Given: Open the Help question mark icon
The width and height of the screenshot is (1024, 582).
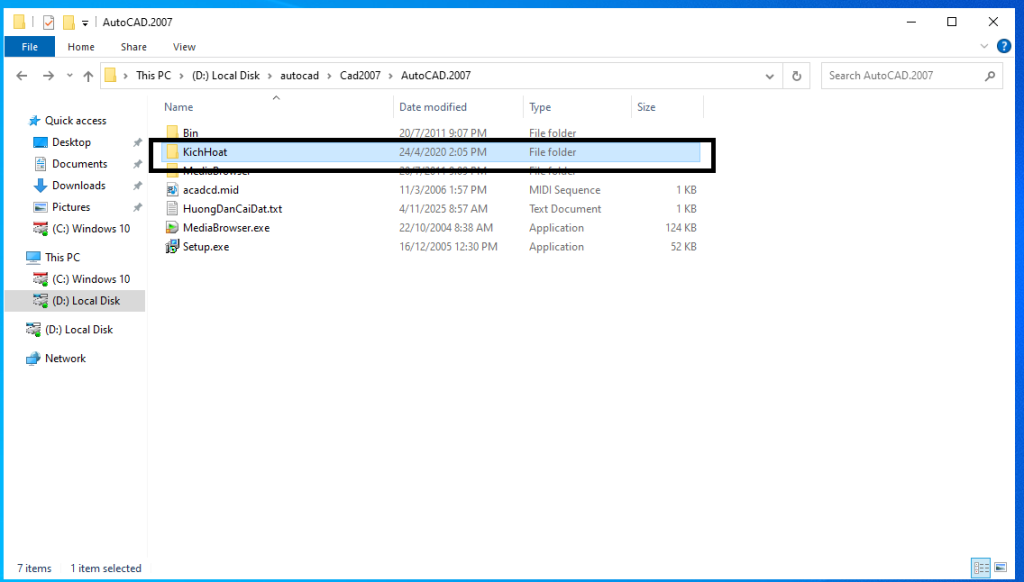Looking at the screenshot, I should click(x=1003, y=47).
